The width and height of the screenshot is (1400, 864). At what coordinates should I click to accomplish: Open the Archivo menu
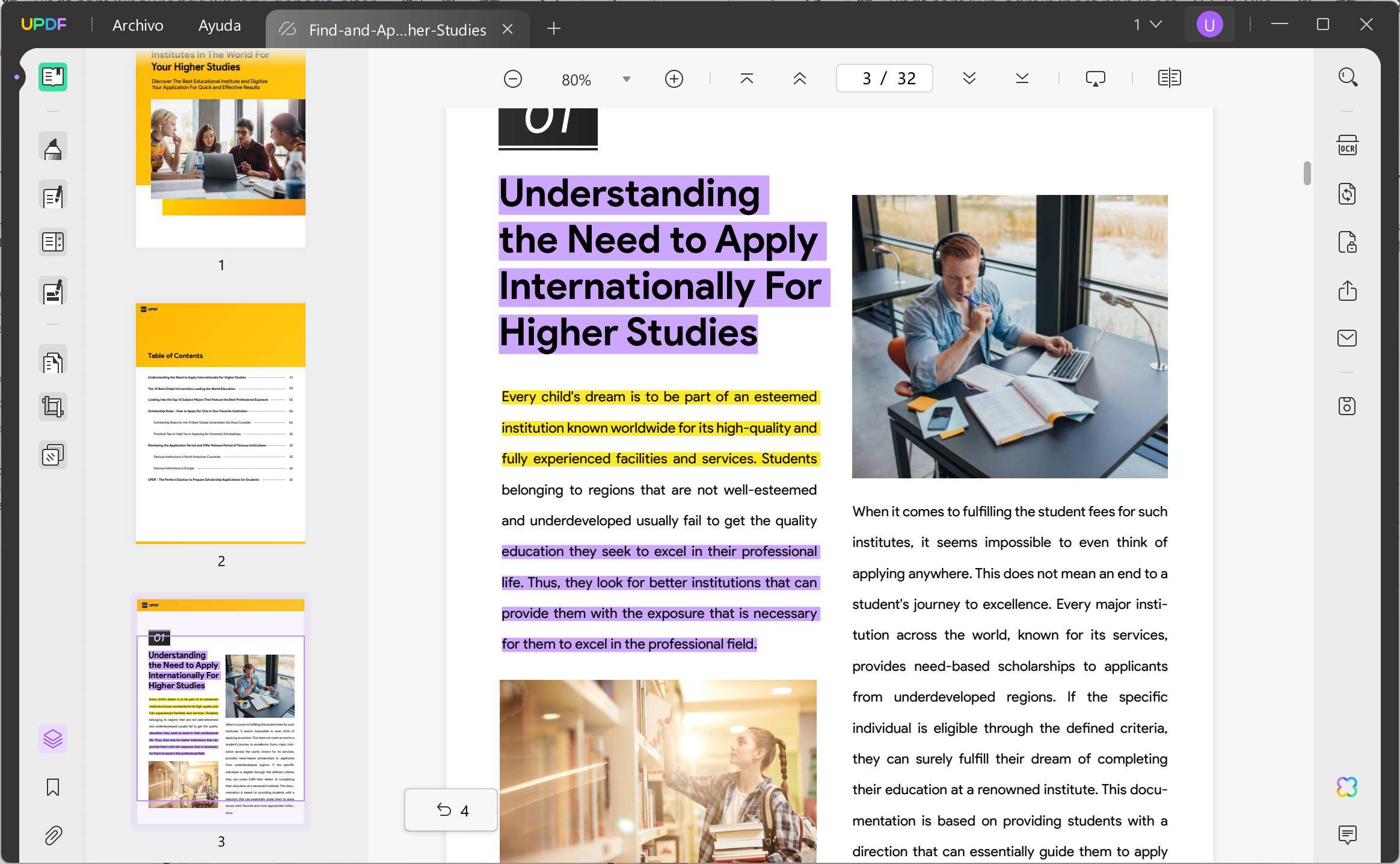click(138, 25)
